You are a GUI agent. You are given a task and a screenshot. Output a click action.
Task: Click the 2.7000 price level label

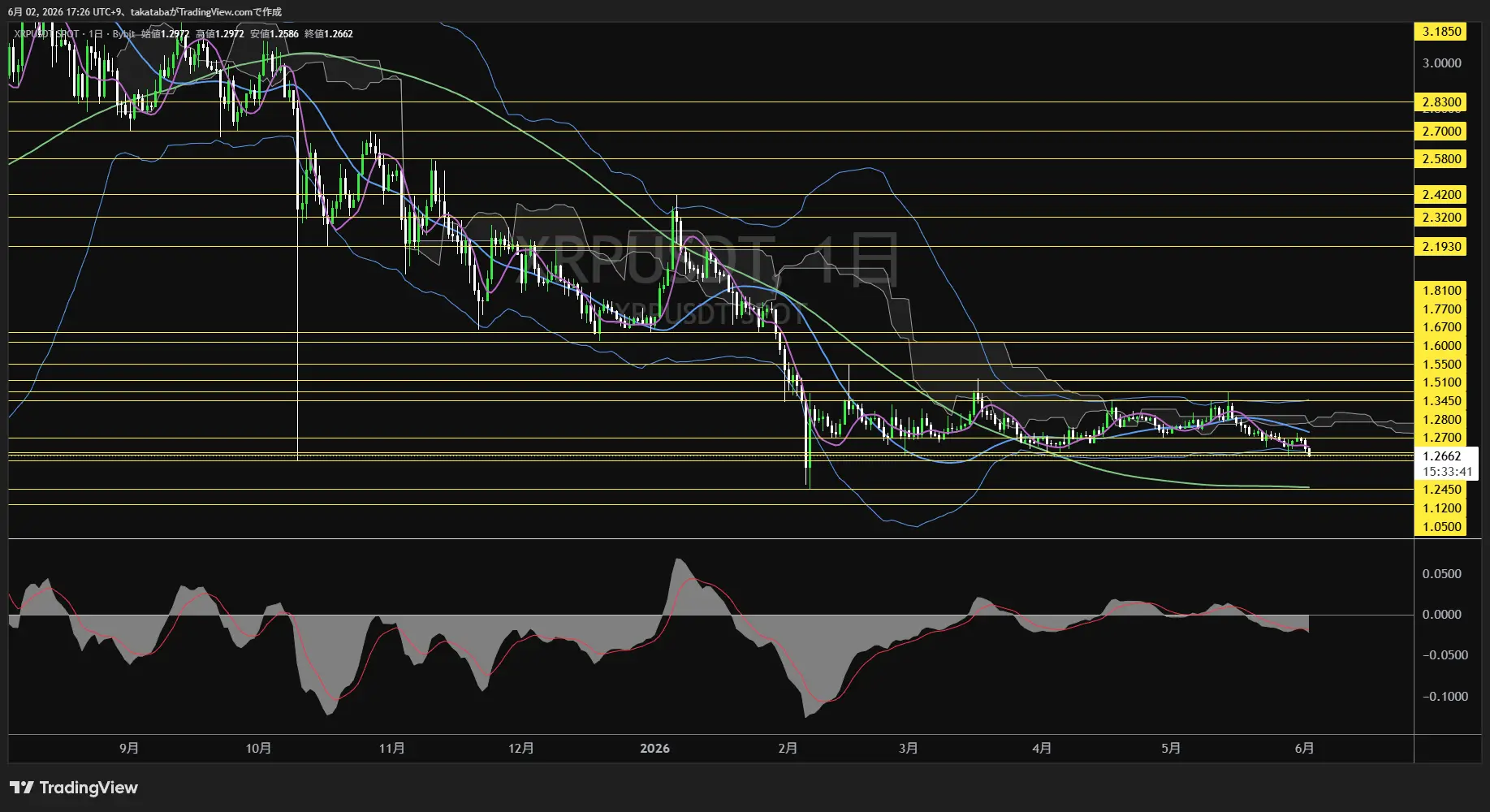(x=1441, y=132)
